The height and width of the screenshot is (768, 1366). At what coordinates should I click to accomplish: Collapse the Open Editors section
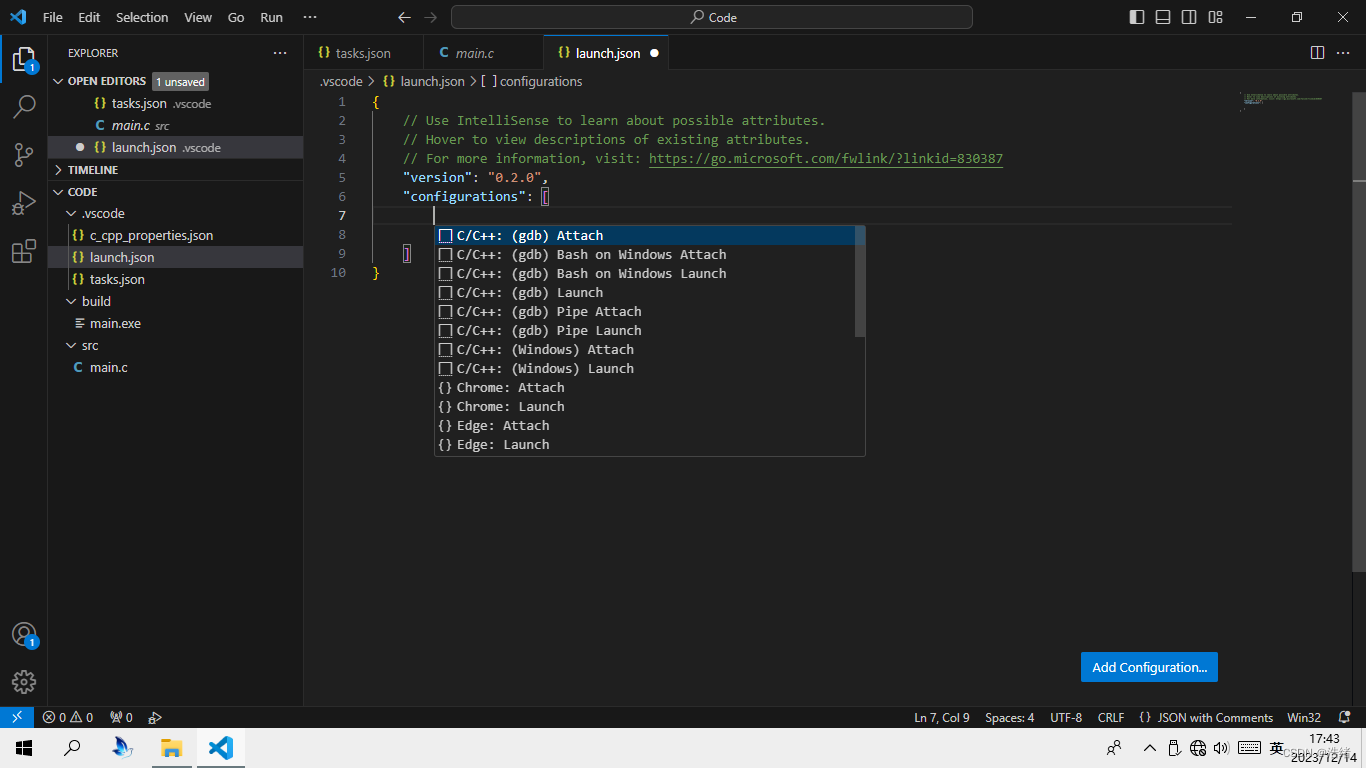(x=106, y=81)
